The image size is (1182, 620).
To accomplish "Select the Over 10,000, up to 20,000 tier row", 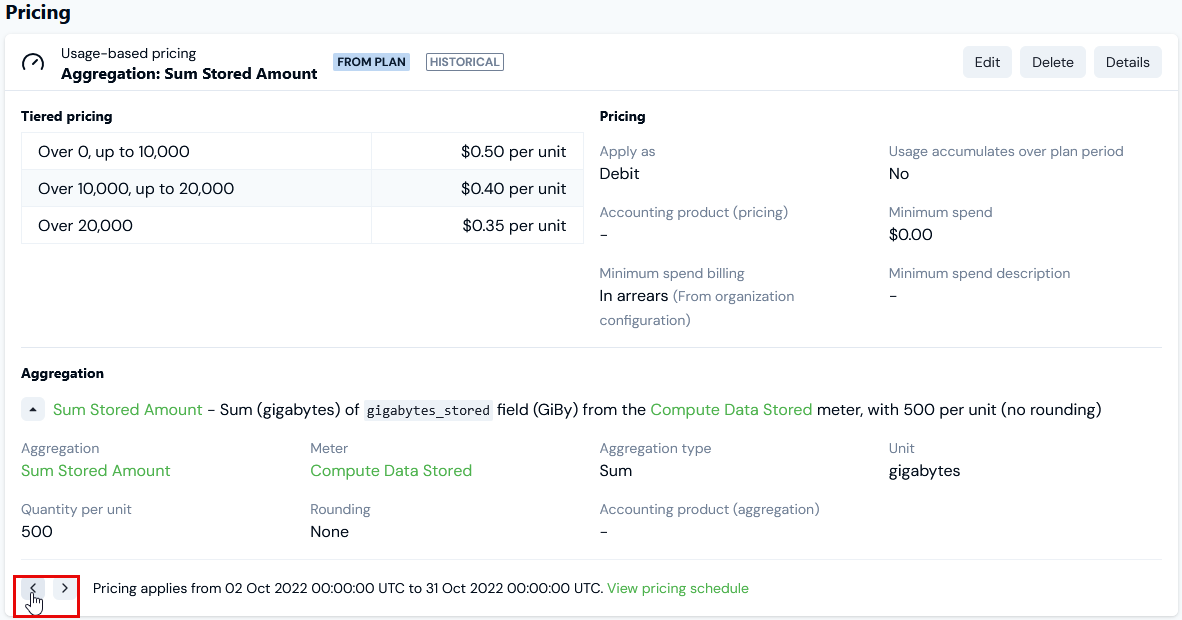I will (302, 189).
